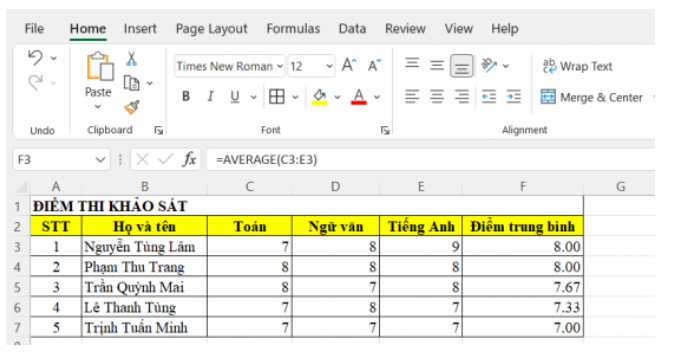Click the Undo arrow icon
Viewport: 673px width, 361px height.
36,58
